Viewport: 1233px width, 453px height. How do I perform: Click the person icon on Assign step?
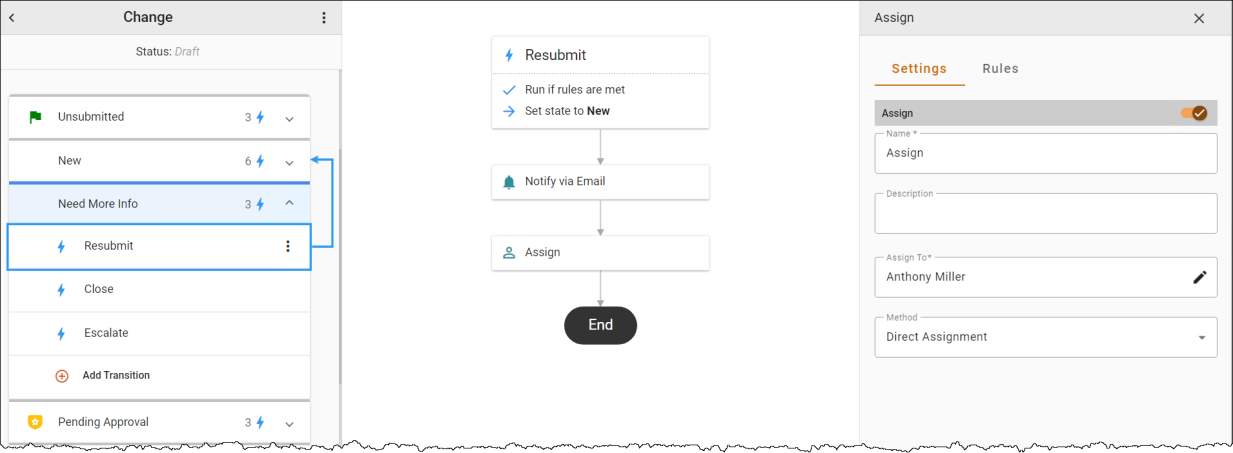[x=509, y=253]
